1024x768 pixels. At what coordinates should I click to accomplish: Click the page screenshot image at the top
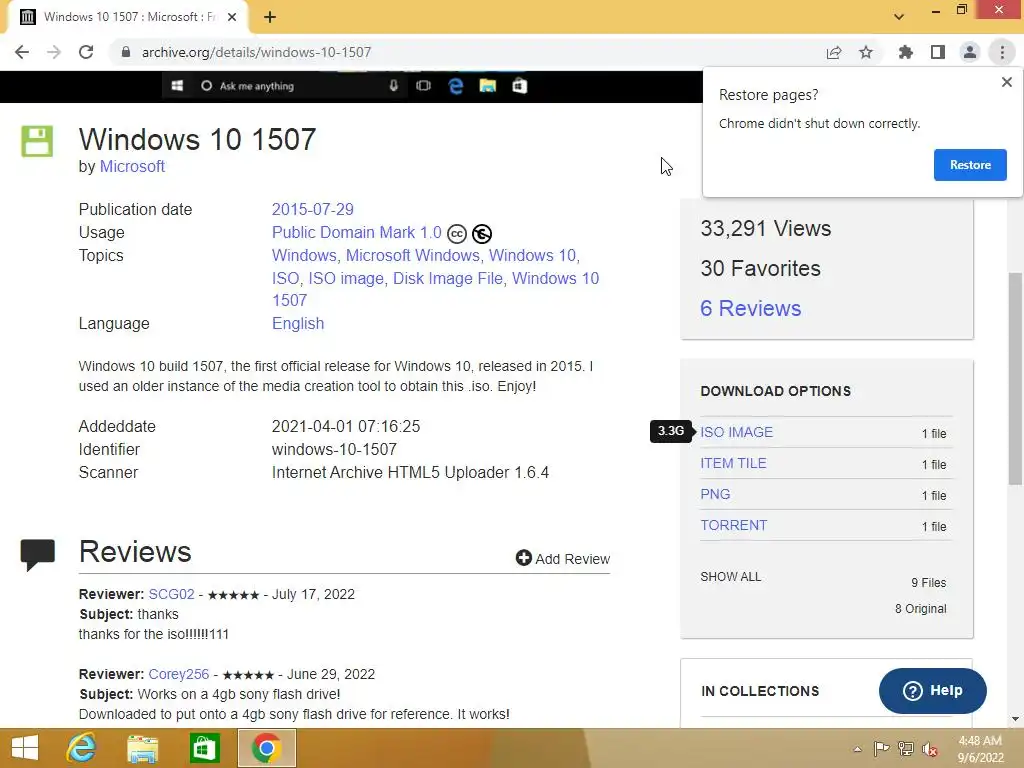click(351, 86)
